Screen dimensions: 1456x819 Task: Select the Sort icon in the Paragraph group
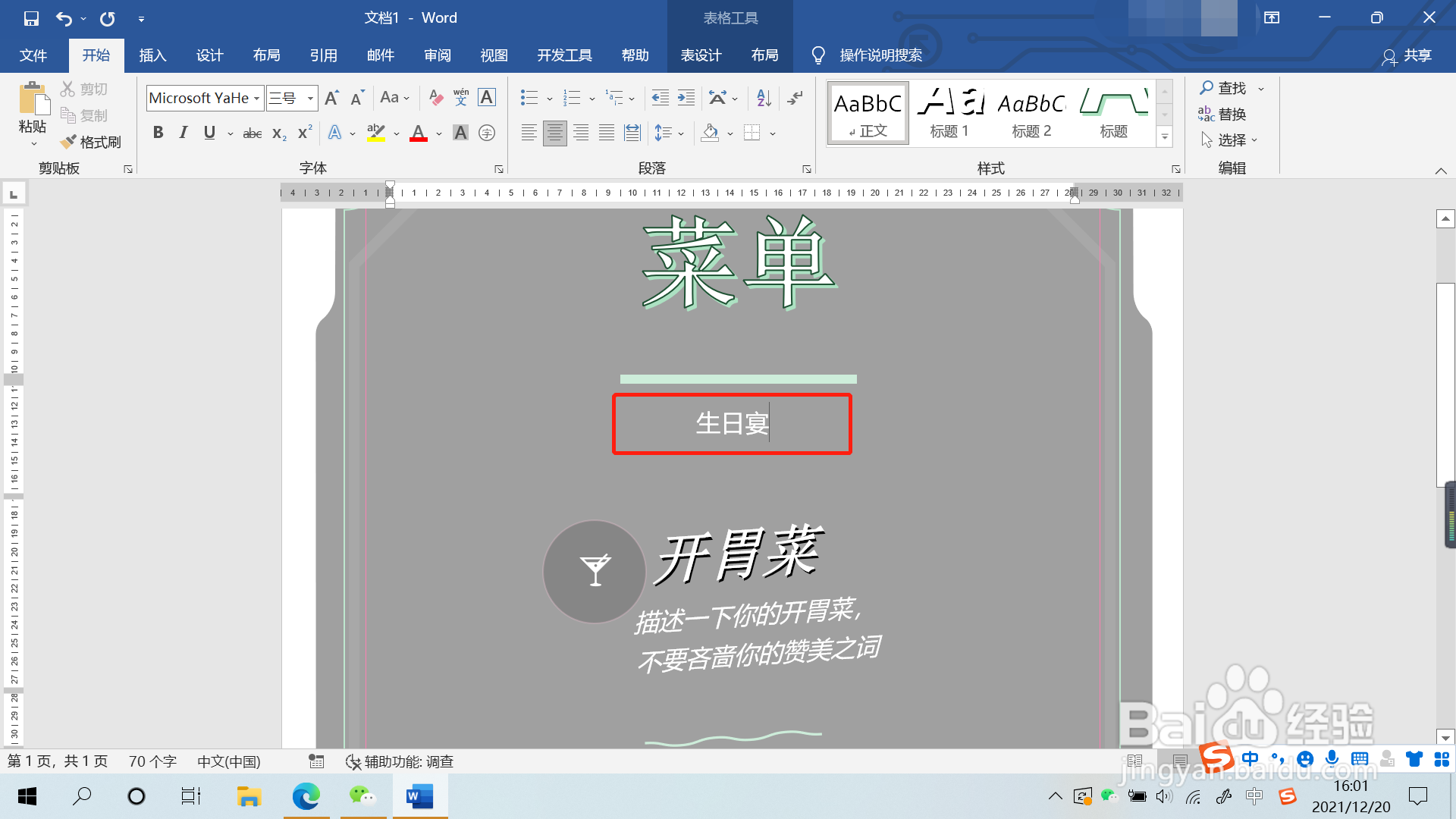(x=762, y=98)
